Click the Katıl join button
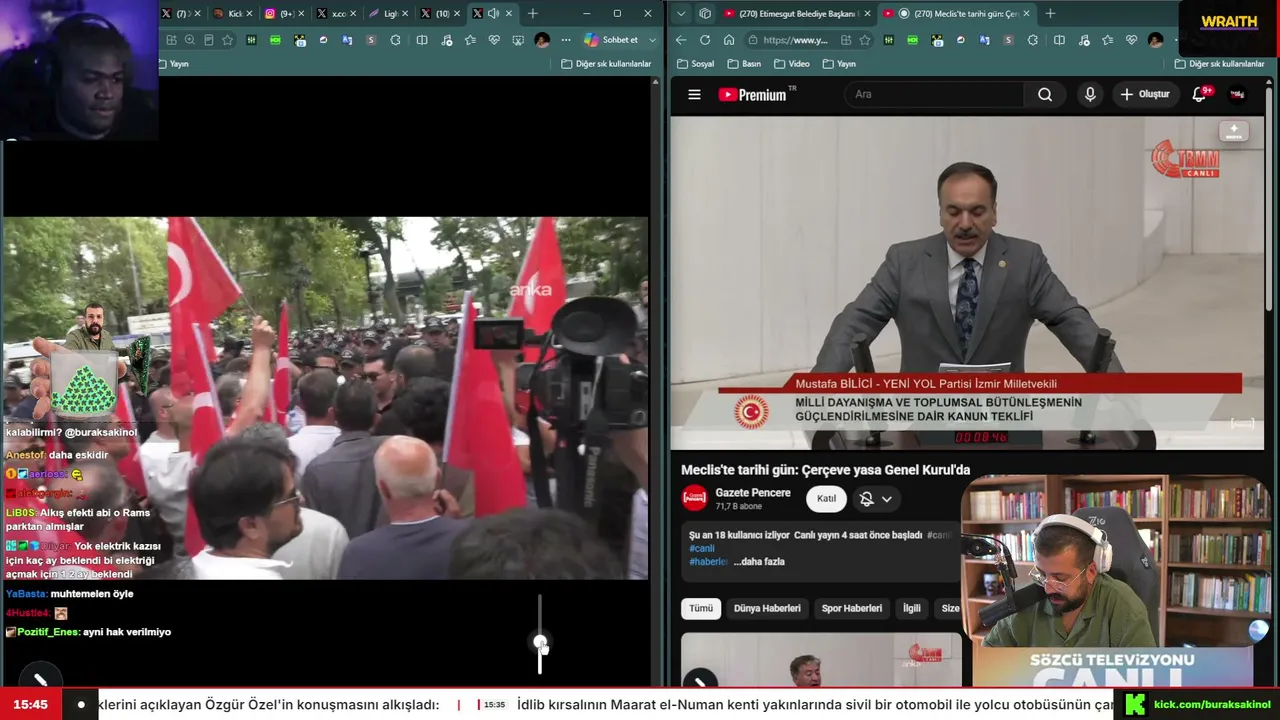 click(x=826, y=499)
